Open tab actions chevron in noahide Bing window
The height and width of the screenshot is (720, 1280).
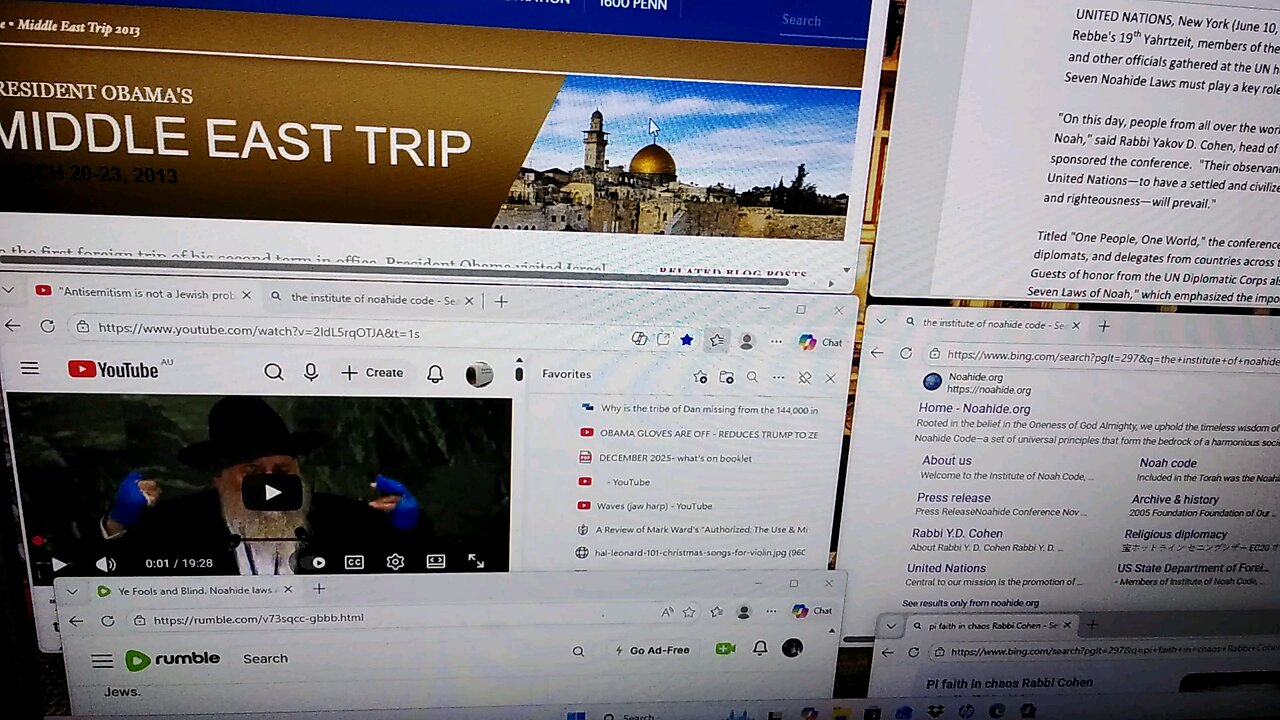pyautogui.click(x=880, y=320)
